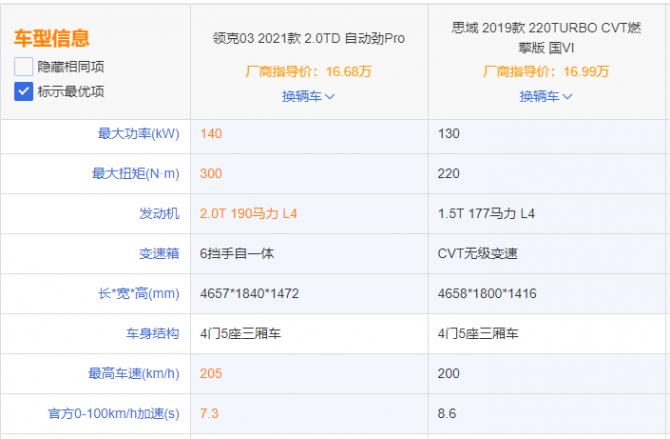Select the 车身结构 row label
670x439 pixels.
[153, 334]
